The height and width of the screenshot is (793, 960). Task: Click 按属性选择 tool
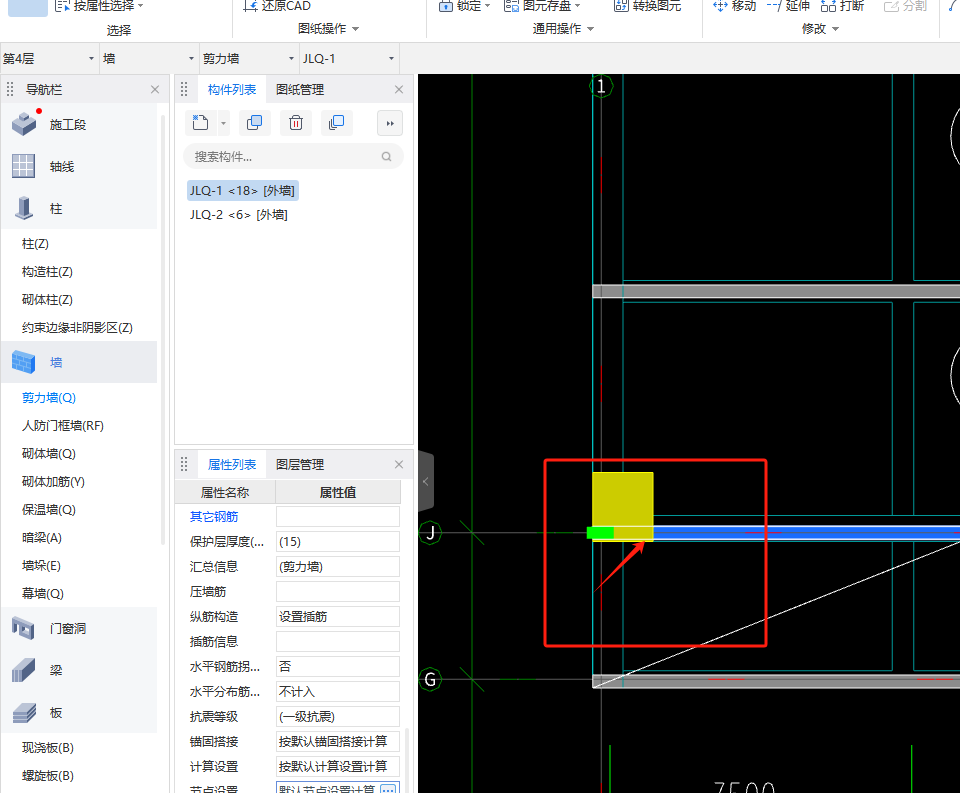pyautogui.click(x=94, y=6)
